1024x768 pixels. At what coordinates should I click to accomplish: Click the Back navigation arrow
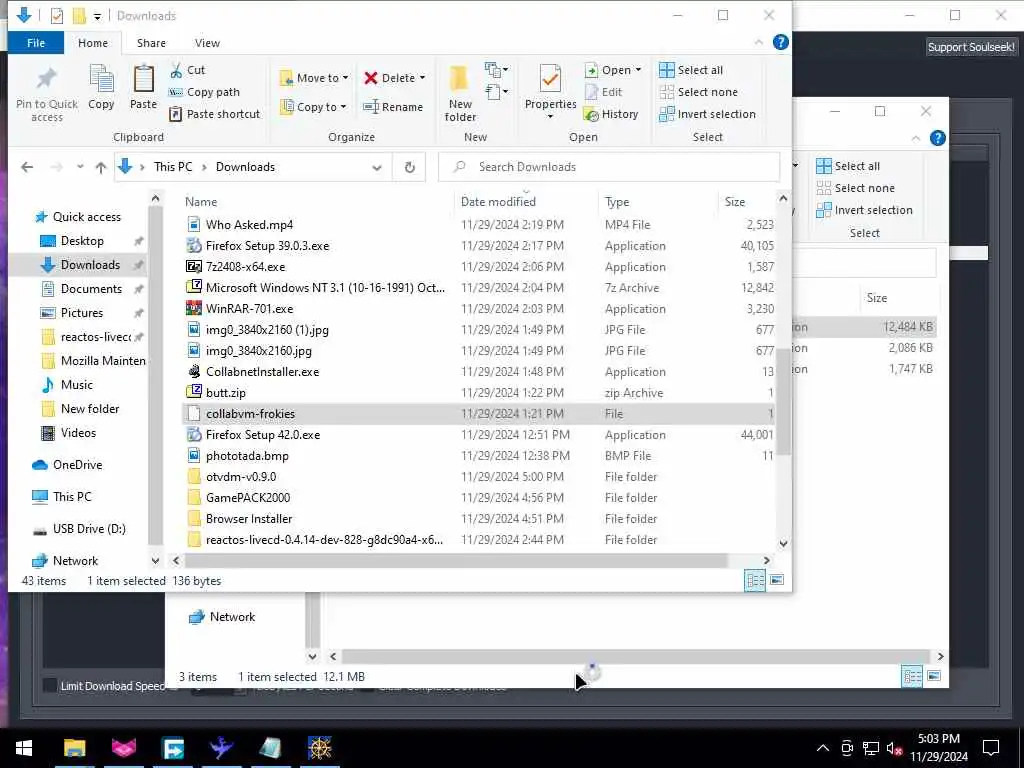point(27,167)
